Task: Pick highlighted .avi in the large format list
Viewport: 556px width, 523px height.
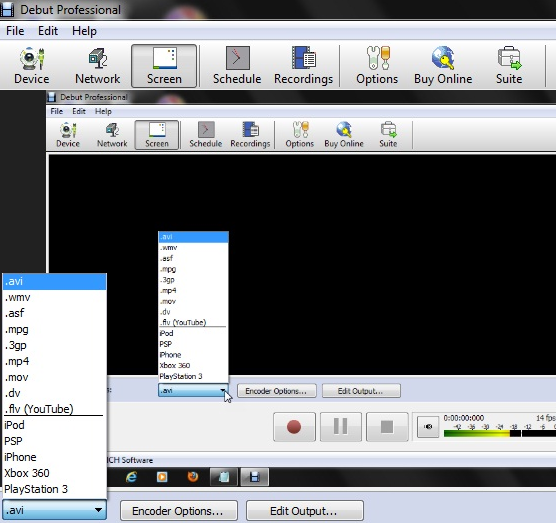Action: pos(54,282)
